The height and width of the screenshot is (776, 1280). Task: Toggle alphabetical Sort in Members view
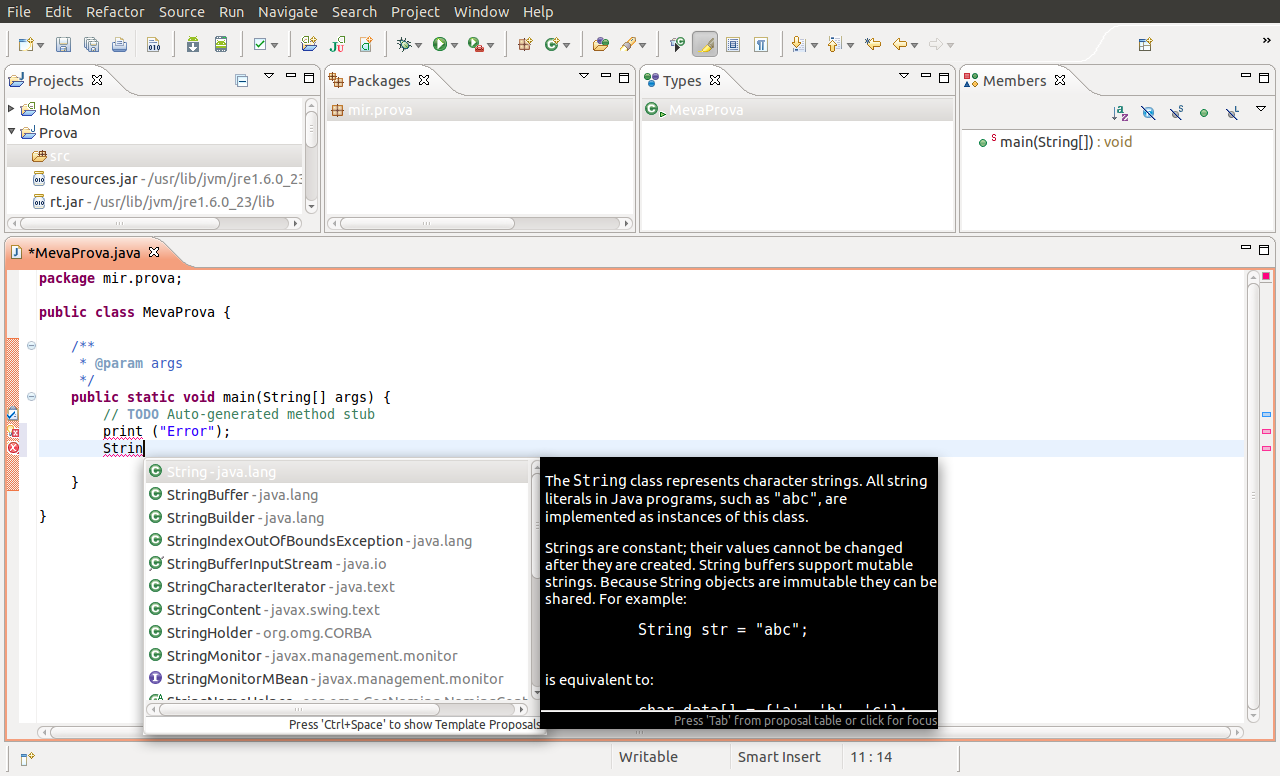pyautogui.click(x=1120, y=114)
